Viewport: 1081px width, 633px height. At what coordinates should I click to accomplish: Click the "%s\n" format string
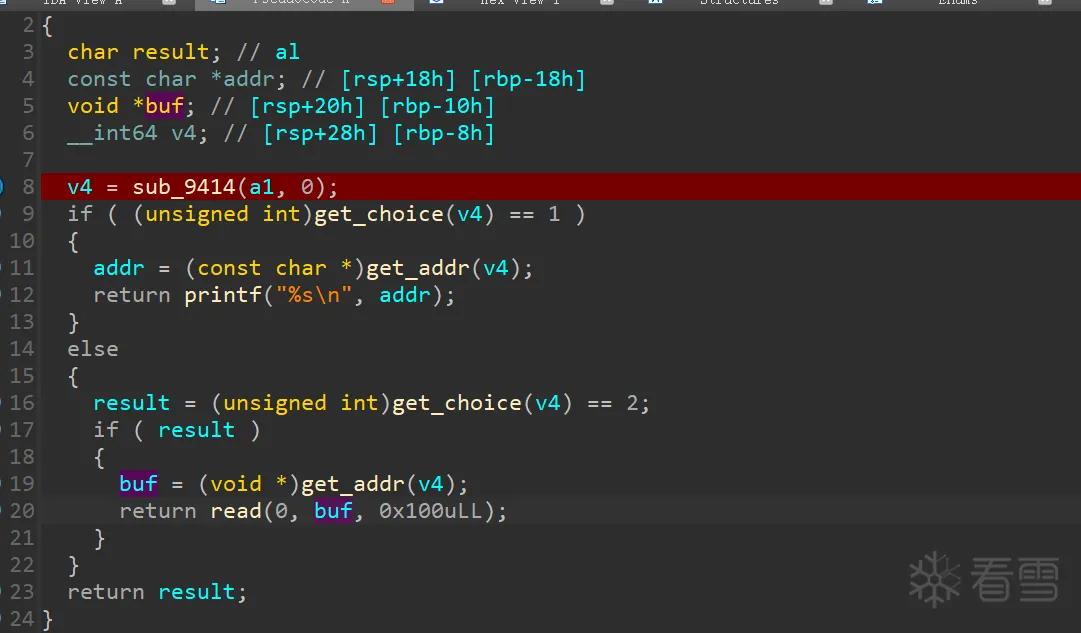point(314,295)
